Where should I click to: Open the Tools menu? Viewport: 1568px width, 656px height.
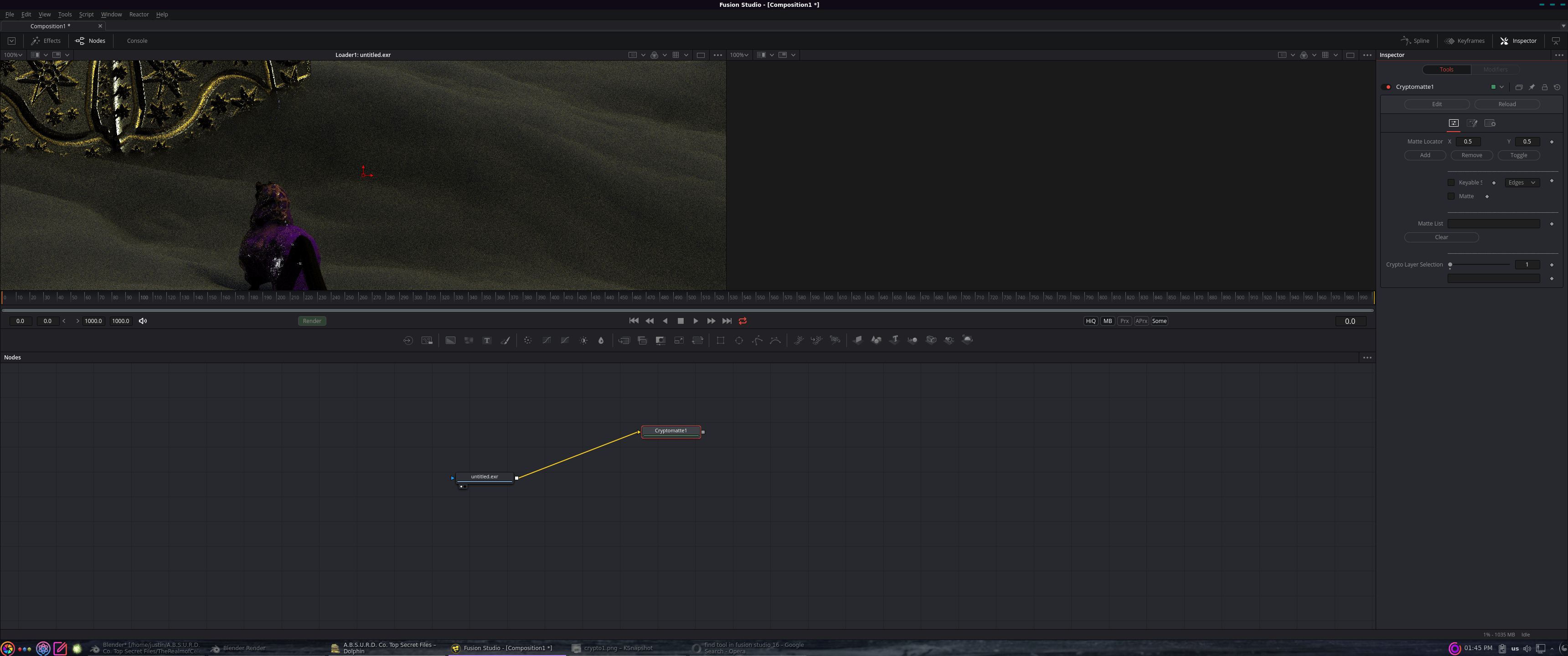65,15
